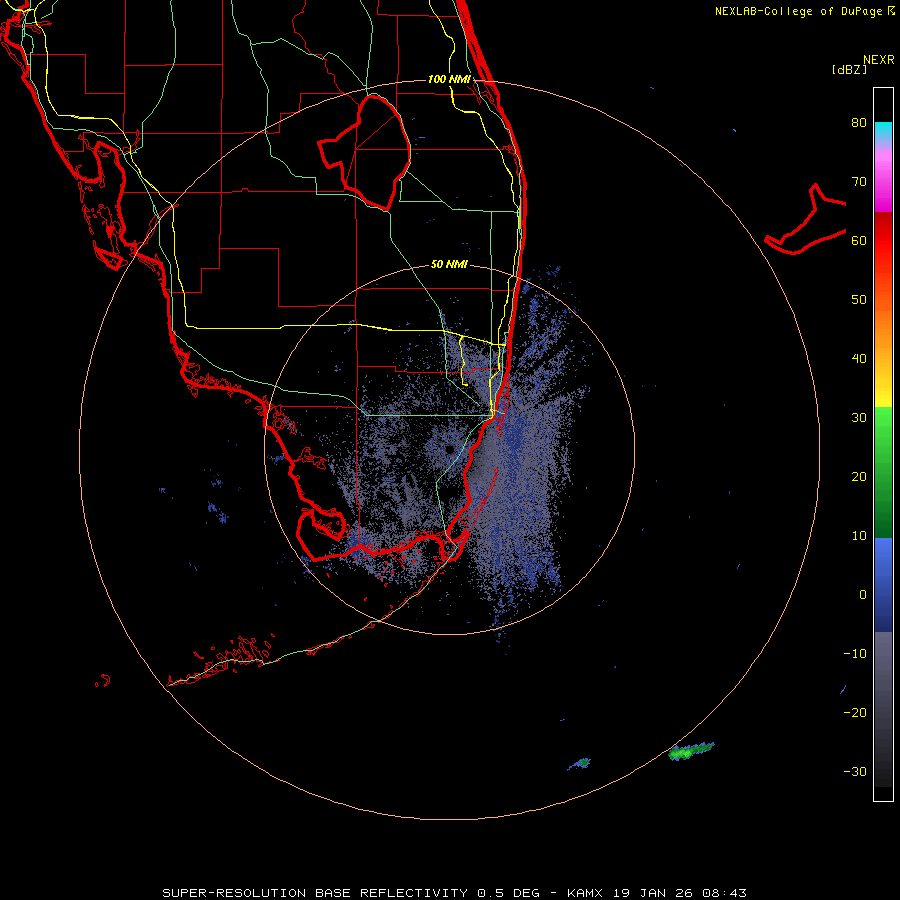
Task: Click the blue band of the dBZ color scale
Action: coord(883,585)
